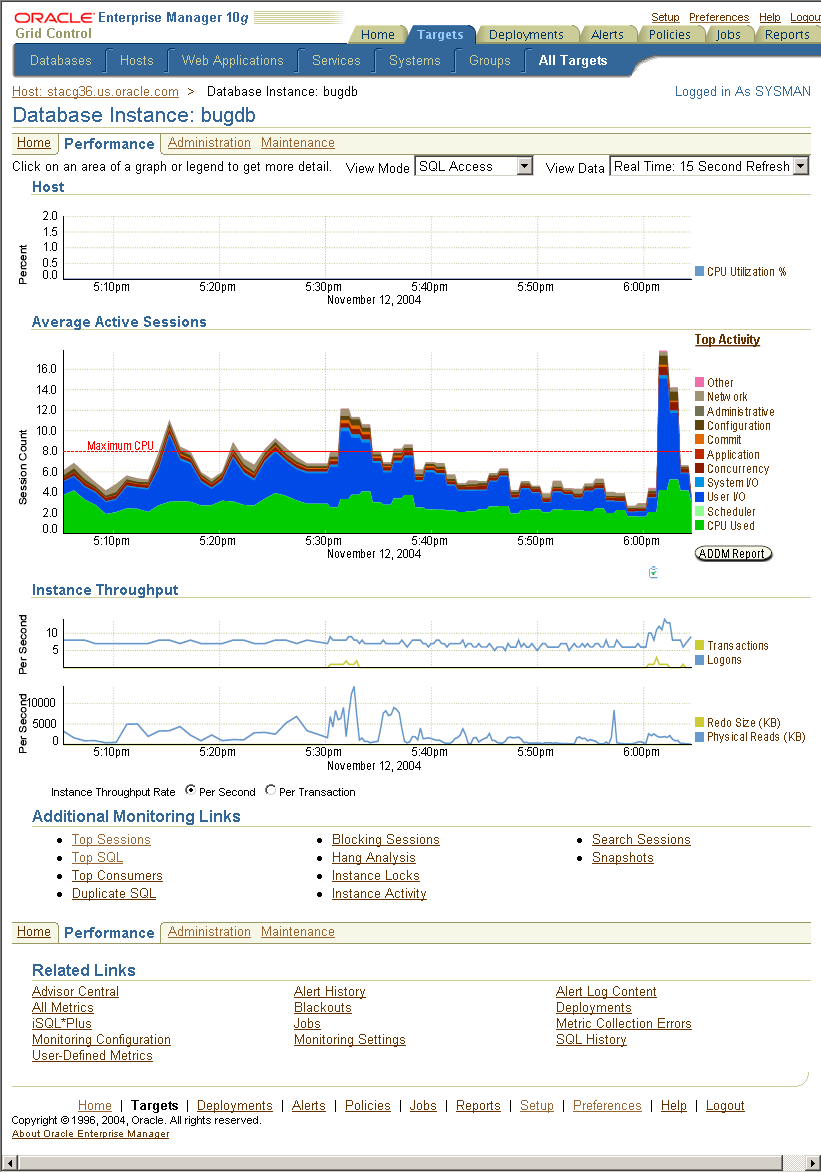Click the Redo Size (KB) legend swatch
This screenshot has width=821, height=1173.
[700, 723]
